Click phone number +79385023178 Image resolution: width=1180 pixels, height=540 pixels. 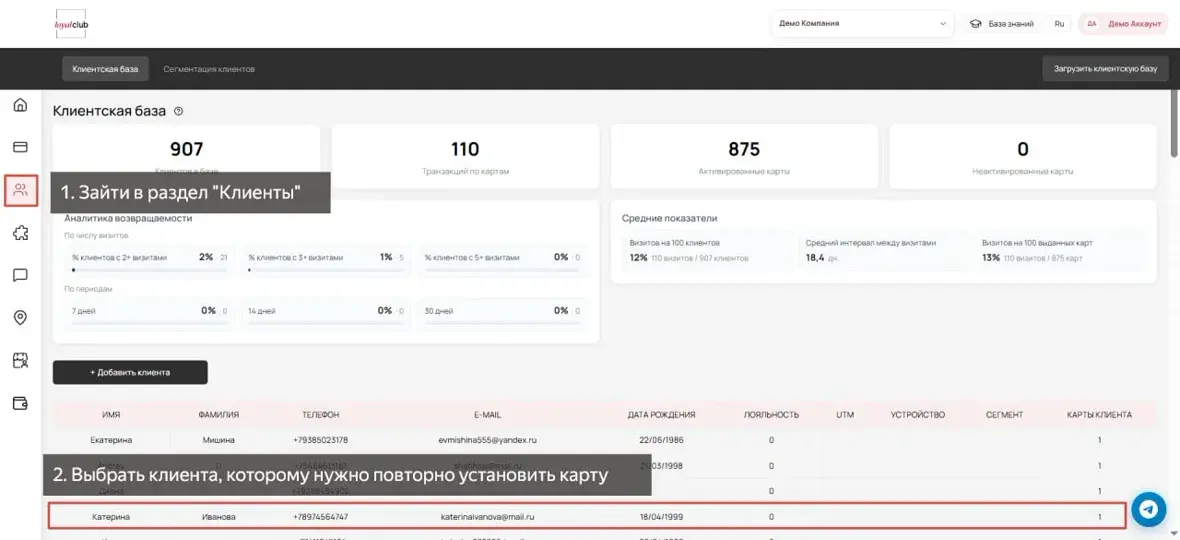pos(321,439)
